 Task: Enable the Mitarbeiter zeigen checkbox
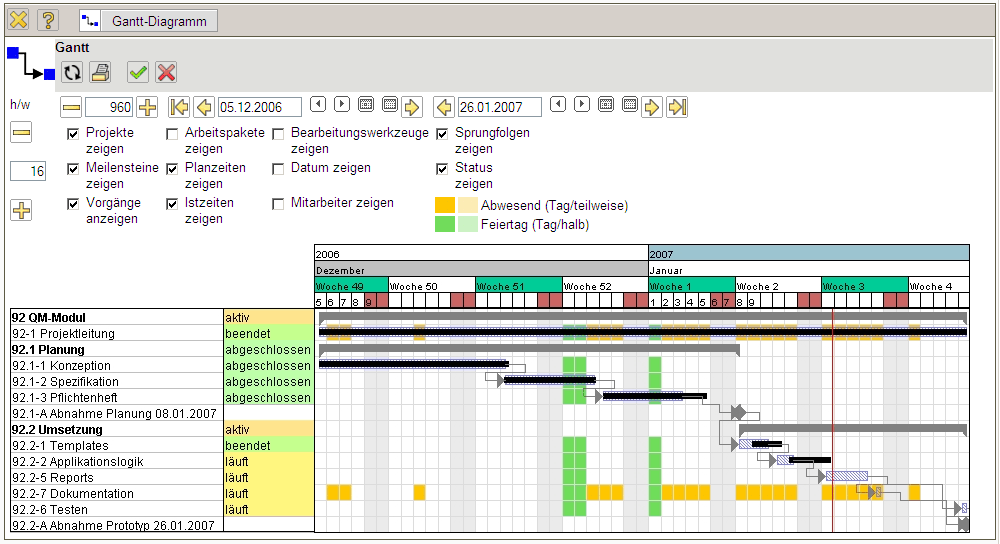[x=278, y=203]
